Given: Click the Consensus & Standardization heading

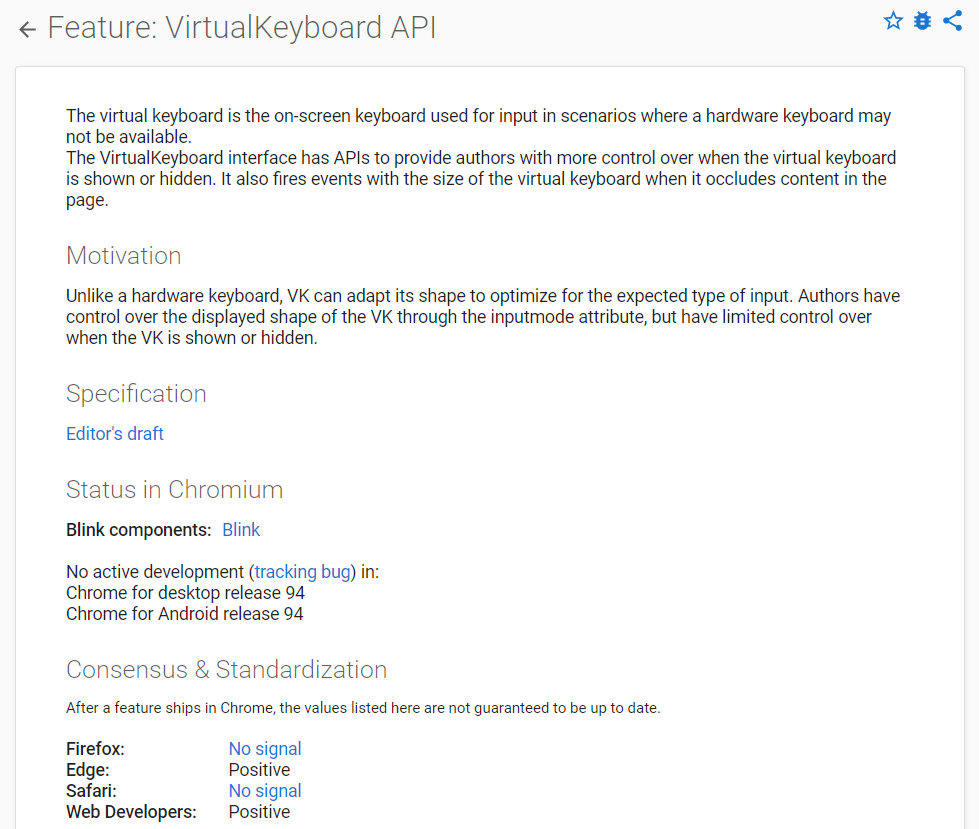Looking at the screenshot, I should (226, 670).
